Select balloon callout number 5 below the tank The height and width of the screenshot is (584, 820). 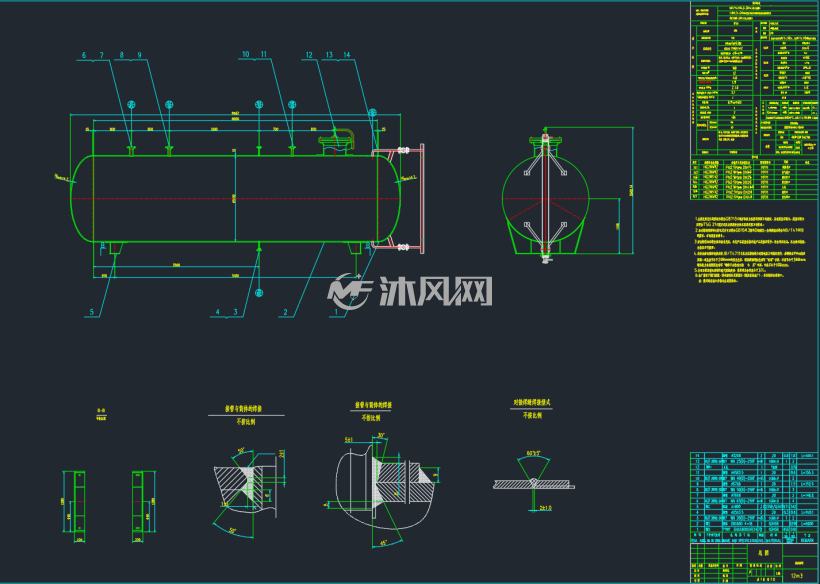pyautogui.click(x=92, y=312)
